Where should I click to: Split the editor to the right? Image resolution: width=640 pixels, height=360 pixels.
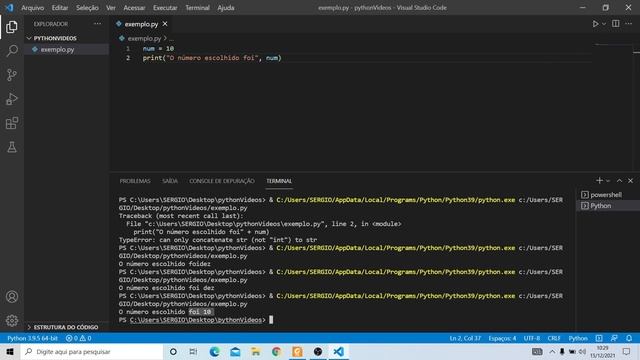tap(616, 24)
